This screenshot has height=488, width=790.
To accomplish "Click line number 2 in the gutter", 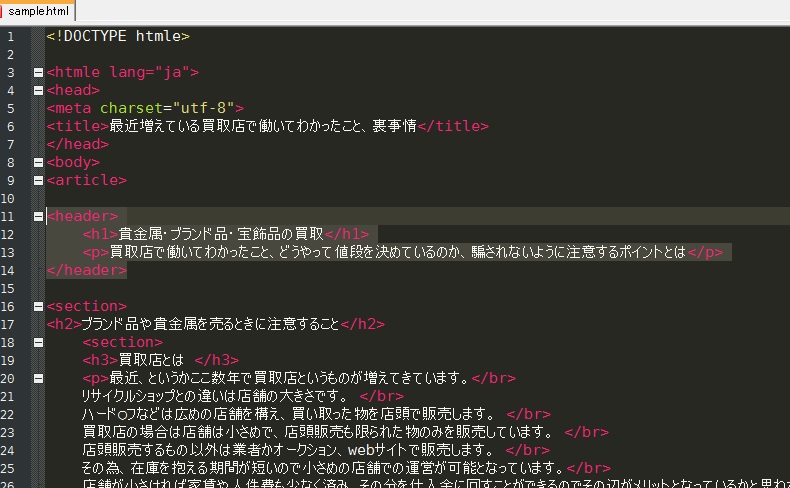I will pyautogui.click(x=11, y=54).
